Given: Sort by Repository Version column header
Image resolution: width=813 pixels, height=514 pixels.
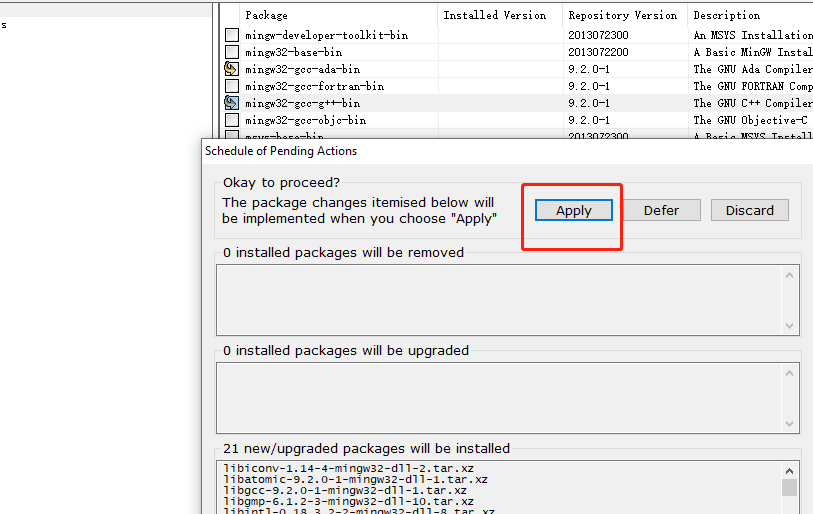Looking at the screenshot, I should 625,15.
